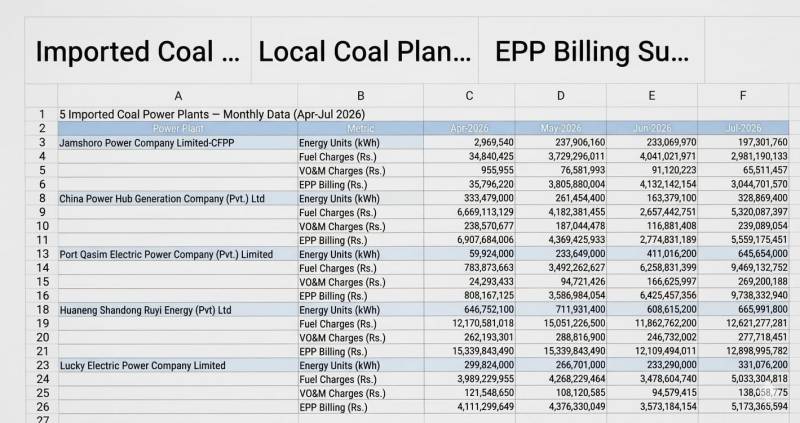Viewport: 800px width, 423px height.
Task: Select column C header
Action: click(469, 95)
